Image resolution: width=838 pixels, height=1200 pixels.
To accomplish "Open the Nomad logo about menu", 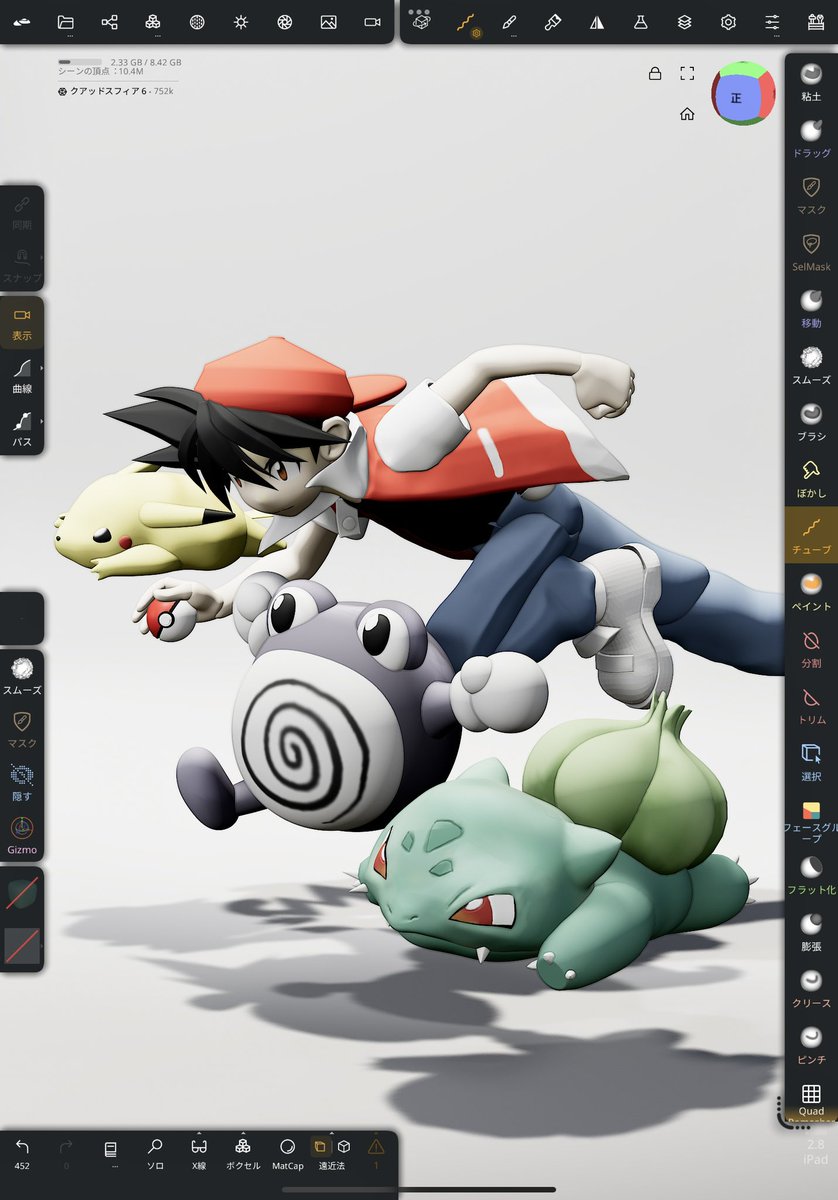I will pyautogui.click(x=22, y=22).
